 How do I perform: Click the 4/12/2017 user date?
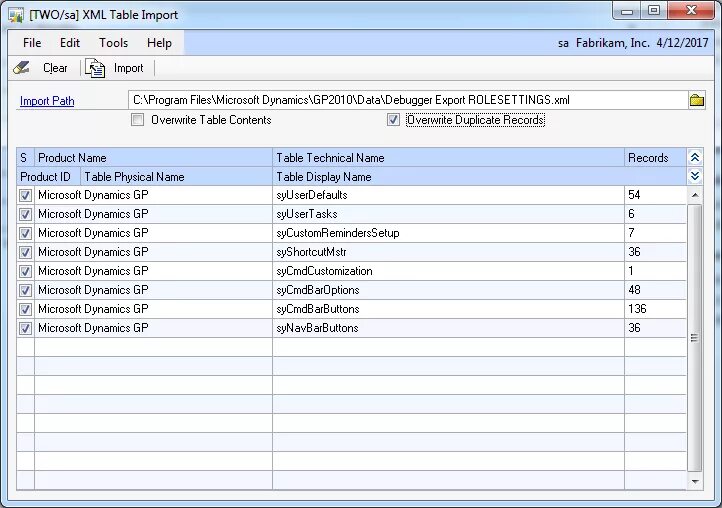(682, 43)
